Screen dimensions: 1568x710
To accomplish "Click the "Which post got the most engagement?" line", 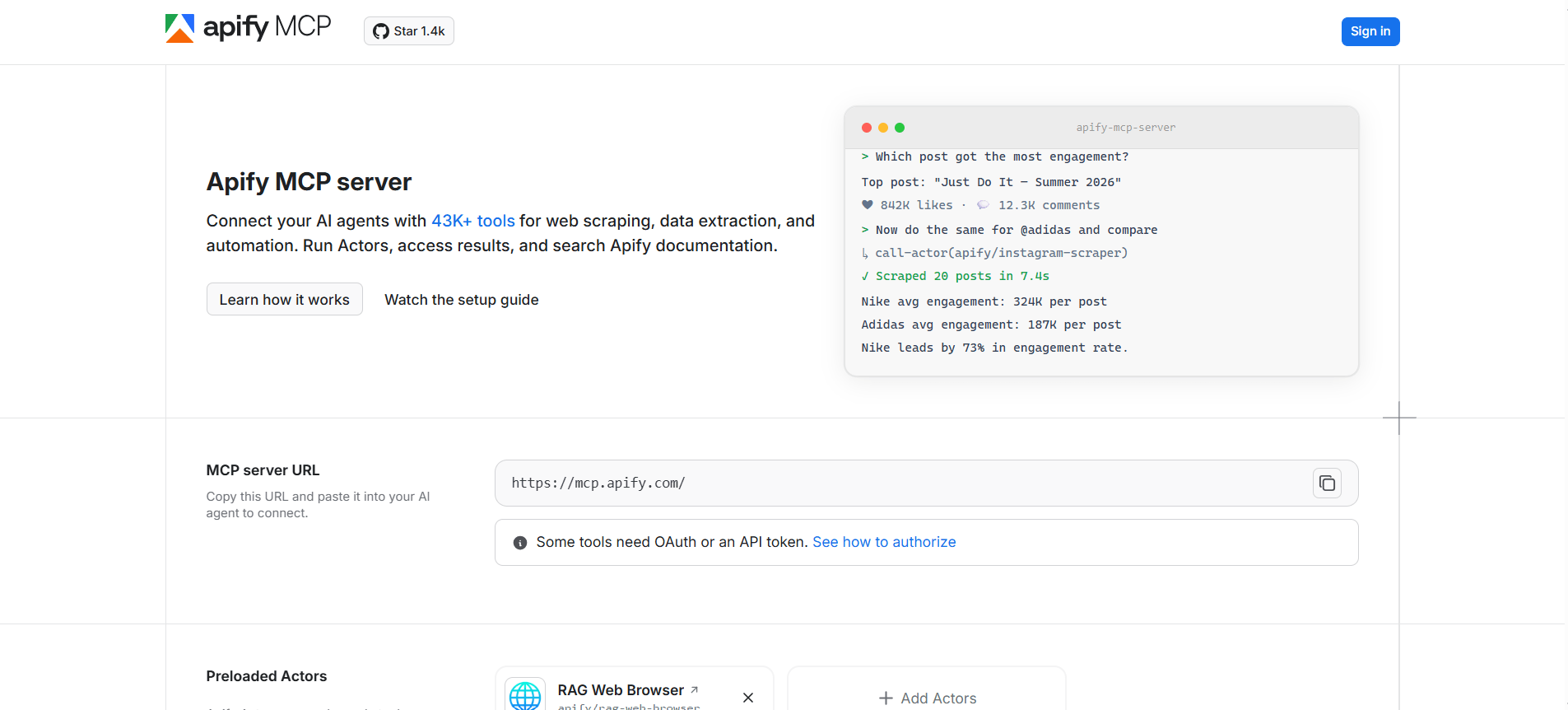I will click(995, 156).
